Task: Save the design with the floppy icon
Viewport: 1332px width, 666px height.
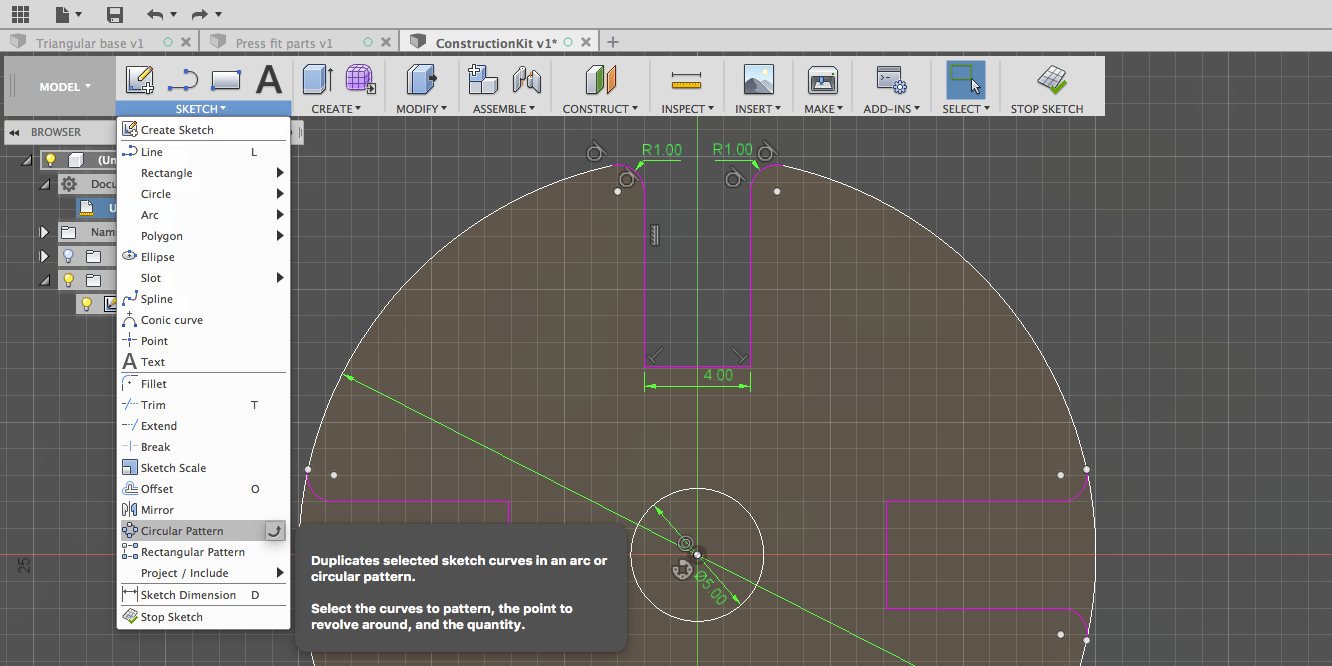Action: 115,14
